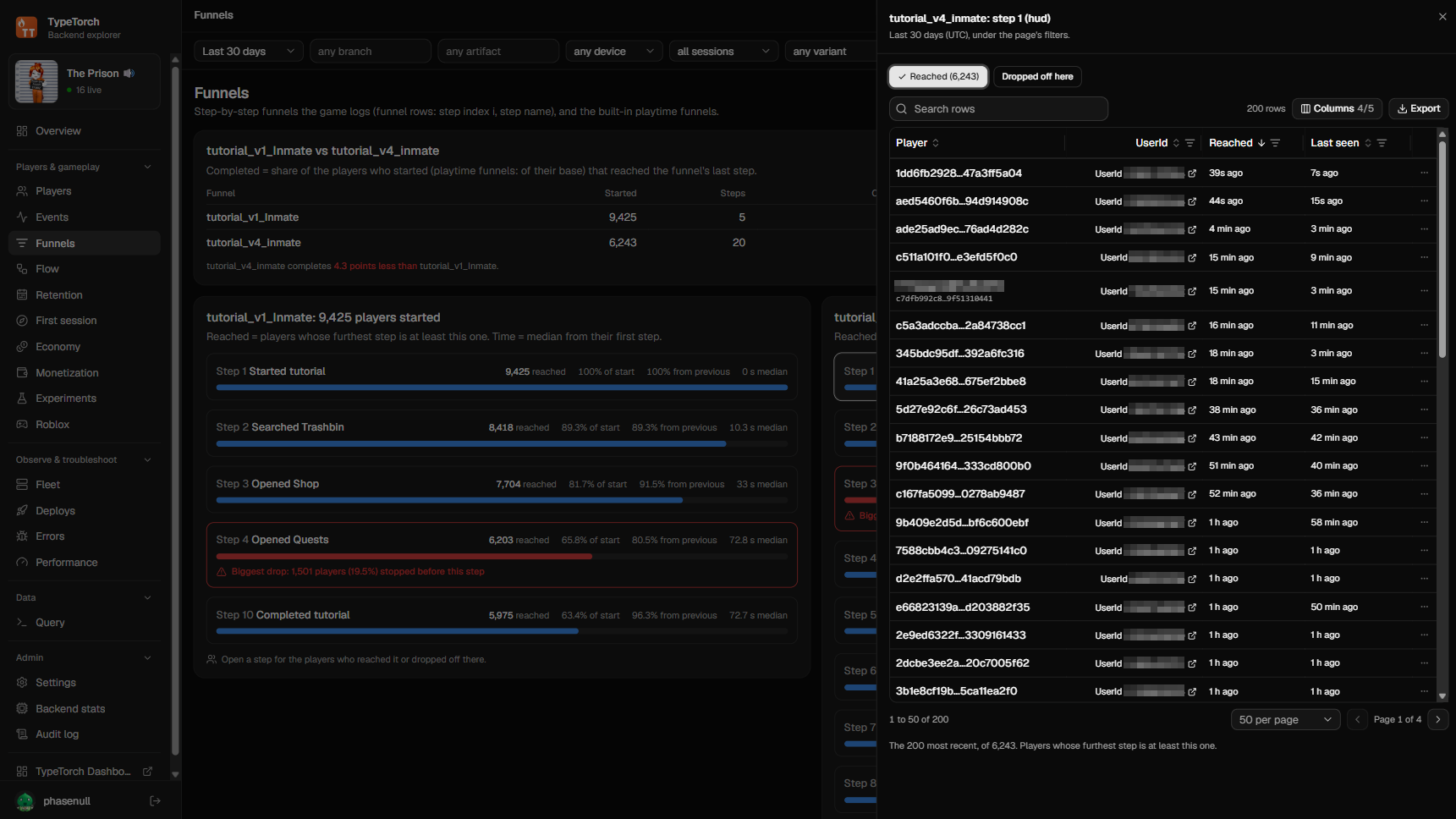Click the any branch filter field

click(x=371, y=51)
